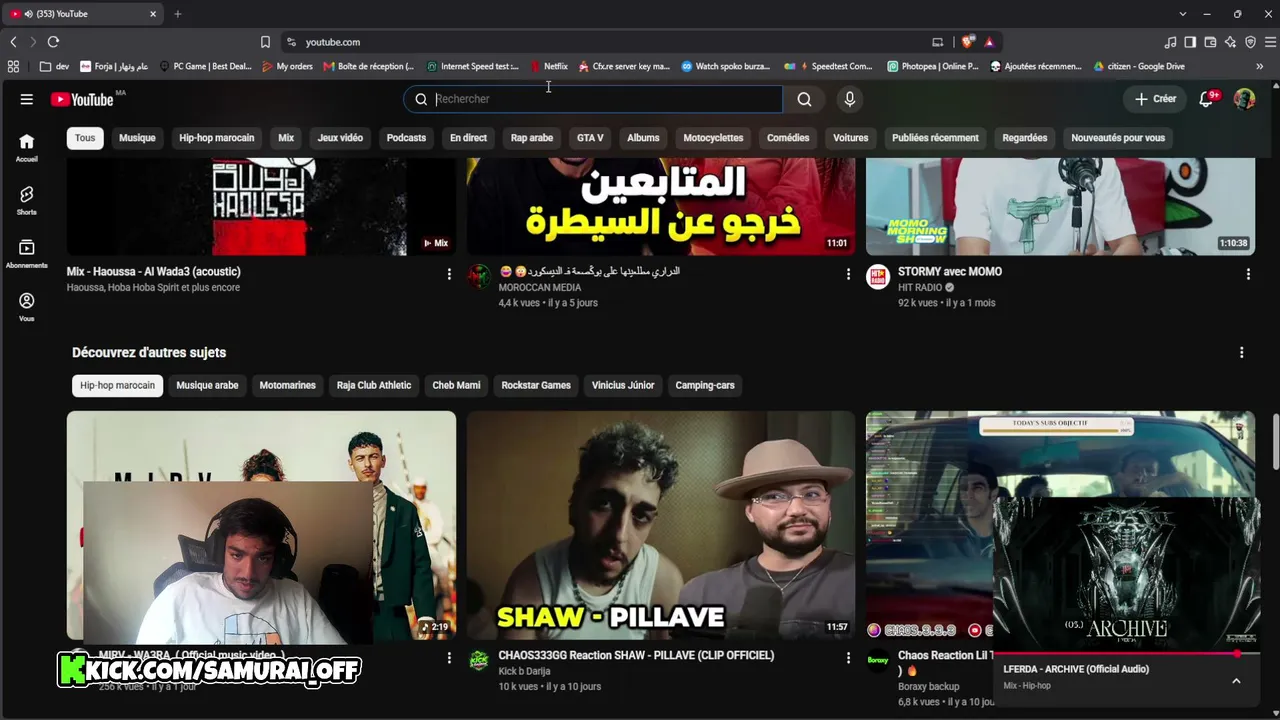The height and width of the screenshot is (720, 1280).
Task: Click the search magnifier button
Action: pos(804,99)
